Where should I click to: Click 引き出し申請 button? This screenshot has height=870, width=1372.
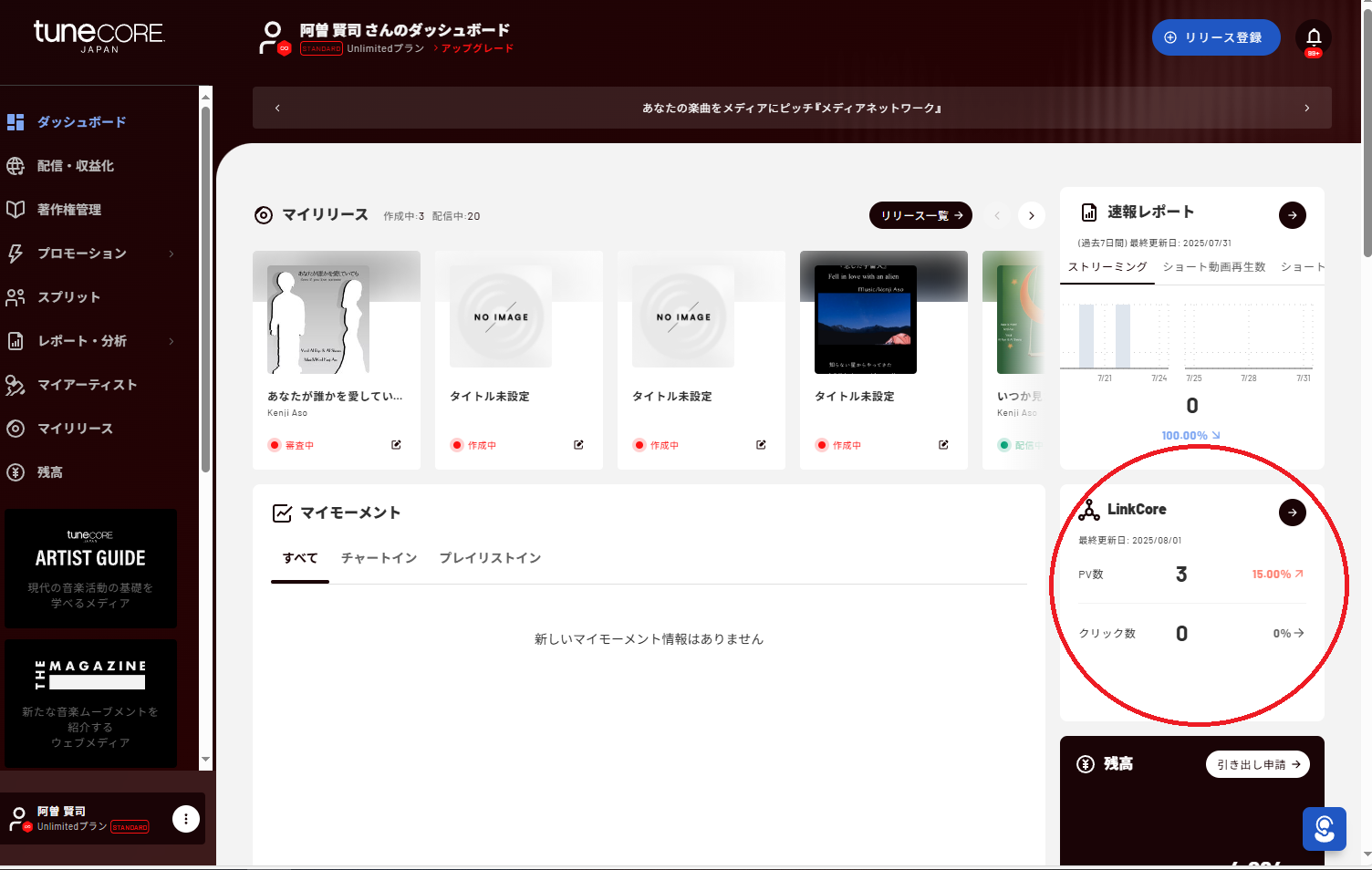pos(1257,764)
